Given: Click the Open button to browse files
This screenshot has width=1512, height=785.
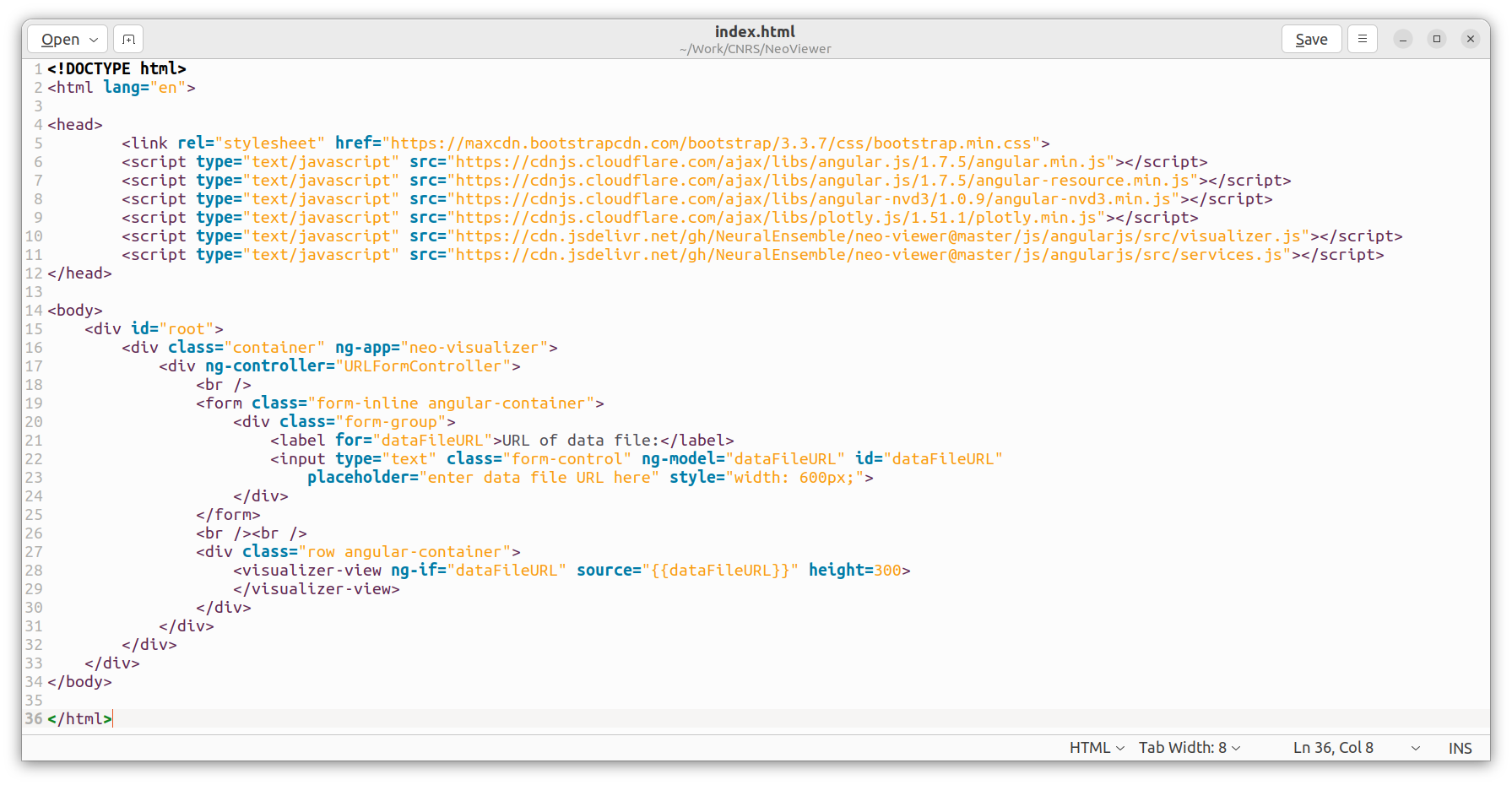Looking at the screenshot, I should click(59, 39).
